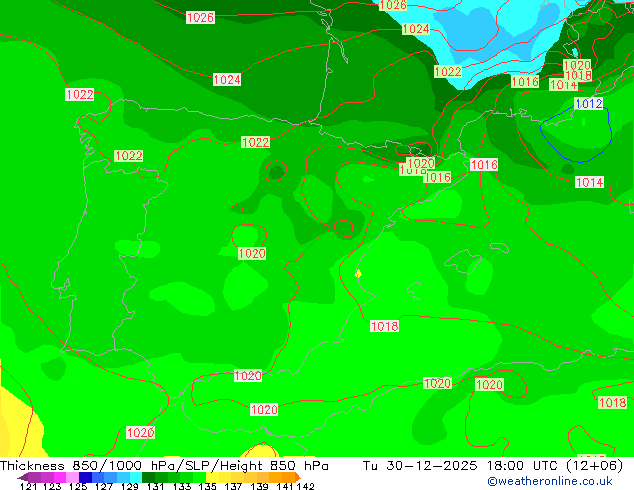This screenshot has height=490, width=634.
Task: Click the legend value 129
Action: coord(129,486)
